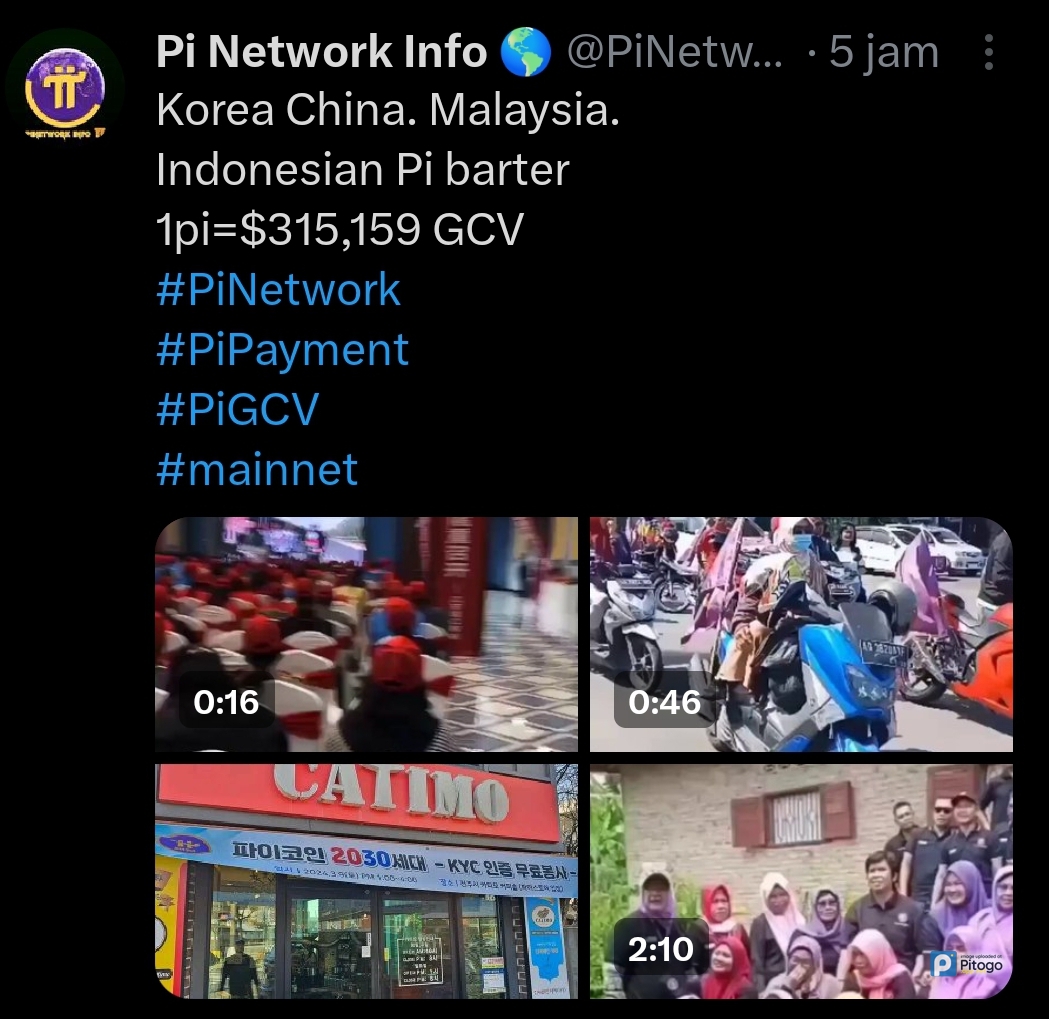Screen dimensions: 1049x1019
Task: Open the @PiNetw... handle link
Action: point(674,52)
